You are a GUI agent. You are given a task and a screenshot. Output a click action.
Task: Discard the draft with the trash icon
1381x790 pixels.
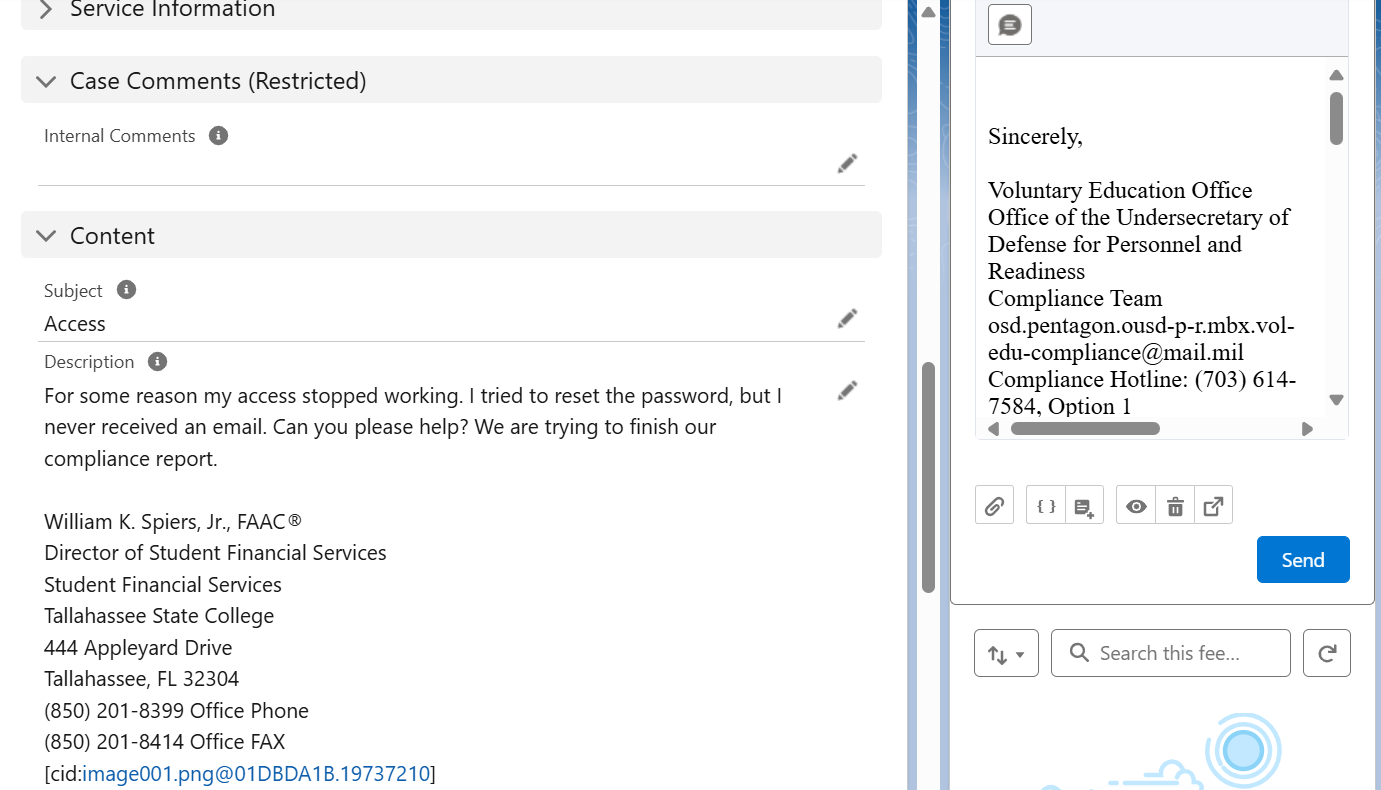(1175, 506)
